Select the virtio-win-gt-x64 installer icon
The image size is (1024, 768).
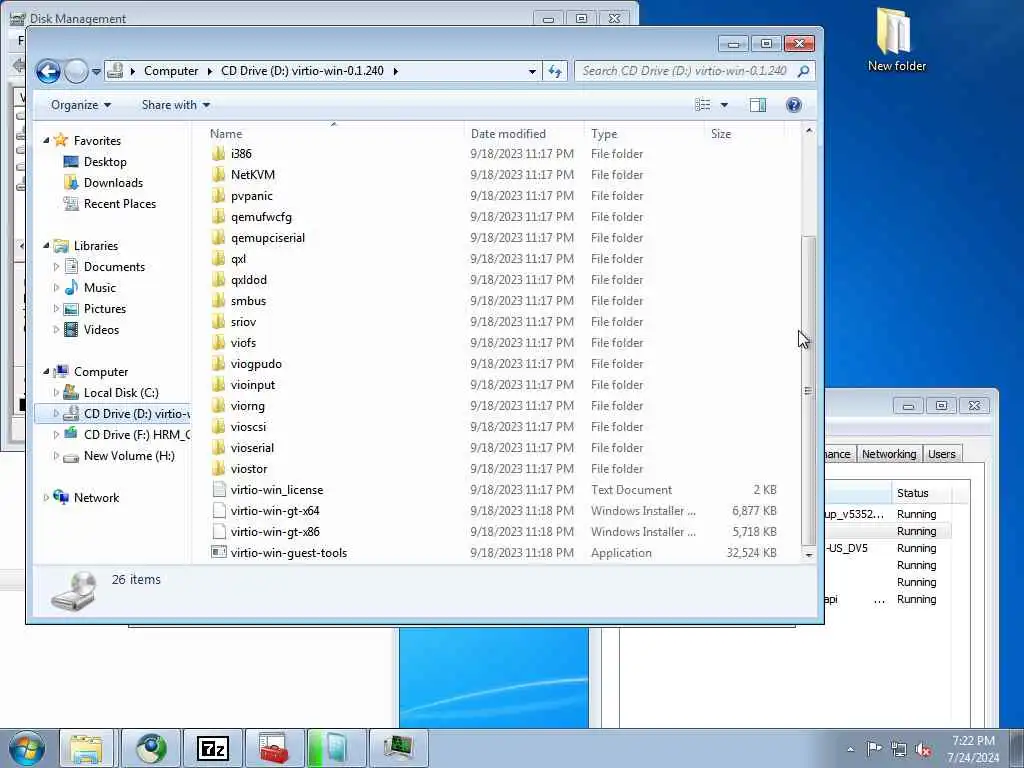coord(219,511)
